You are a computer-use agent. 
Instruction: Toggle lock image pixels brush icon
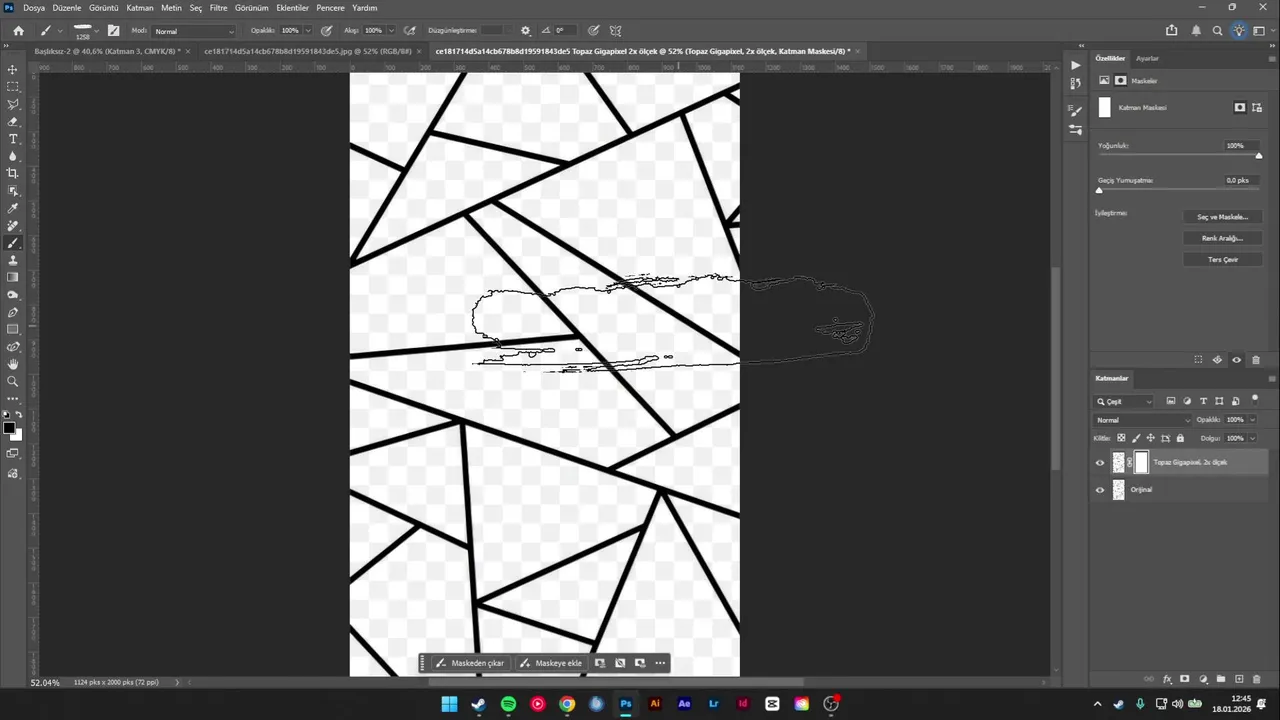1136,438
